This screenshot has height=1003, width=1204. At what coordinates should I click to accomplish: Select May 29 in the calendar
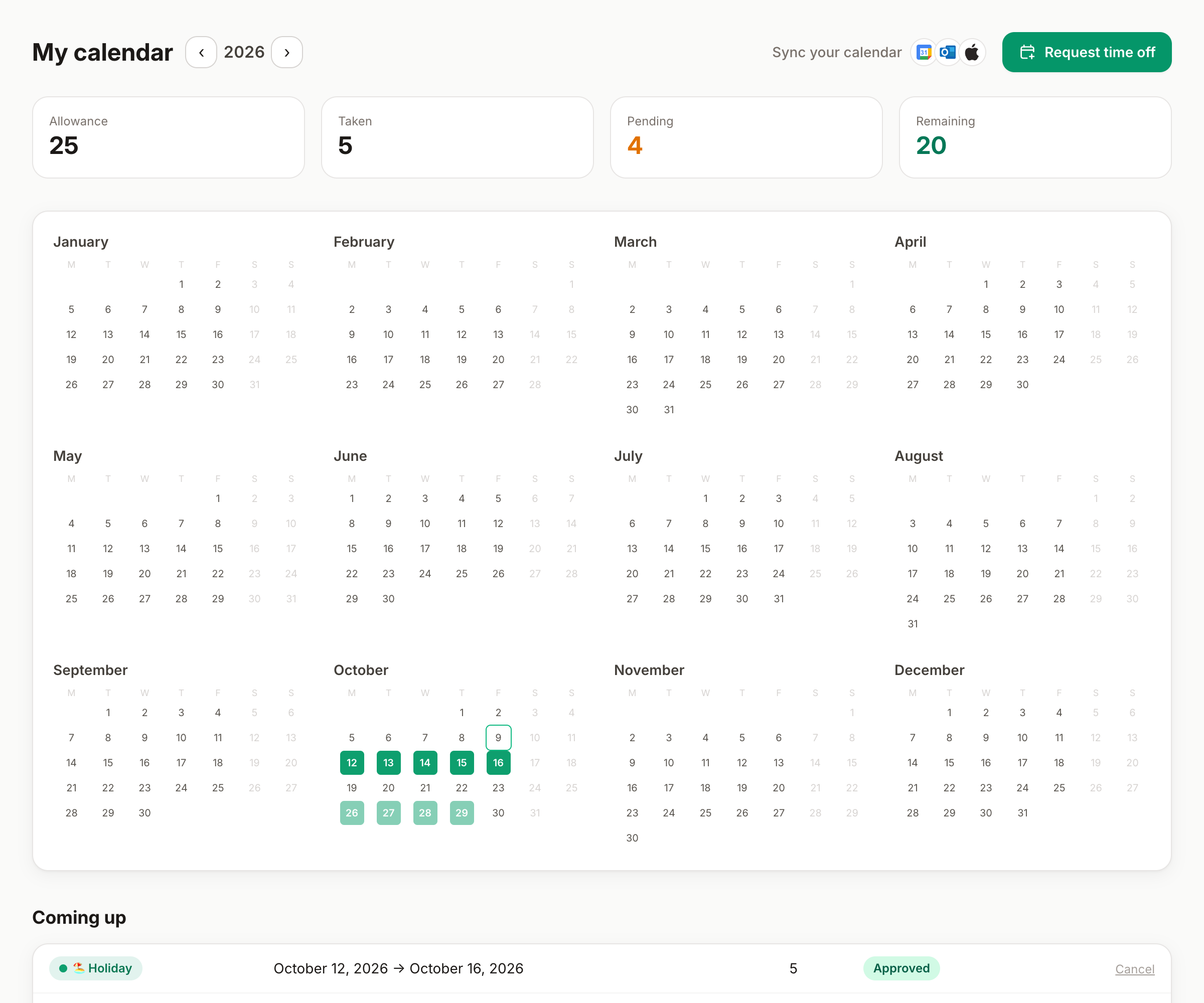(218, 599)
